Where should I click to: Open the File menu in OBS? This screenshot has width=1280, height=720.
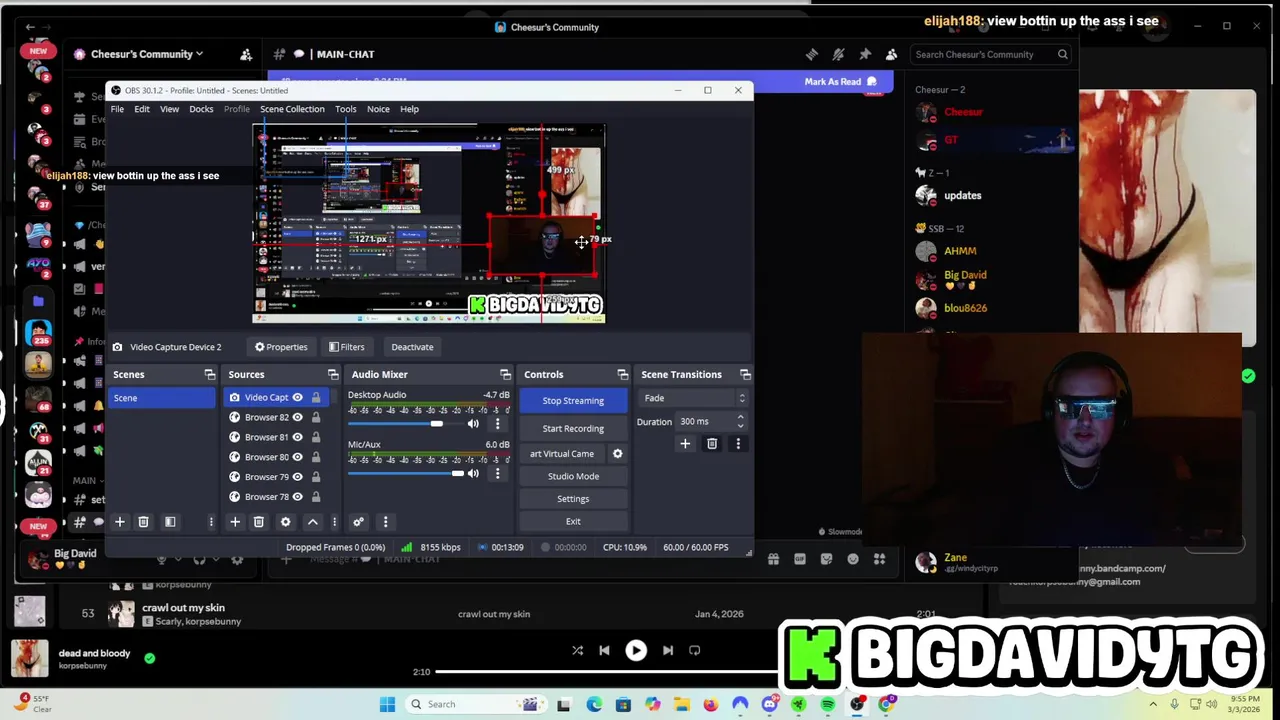(x=117, y=109)
